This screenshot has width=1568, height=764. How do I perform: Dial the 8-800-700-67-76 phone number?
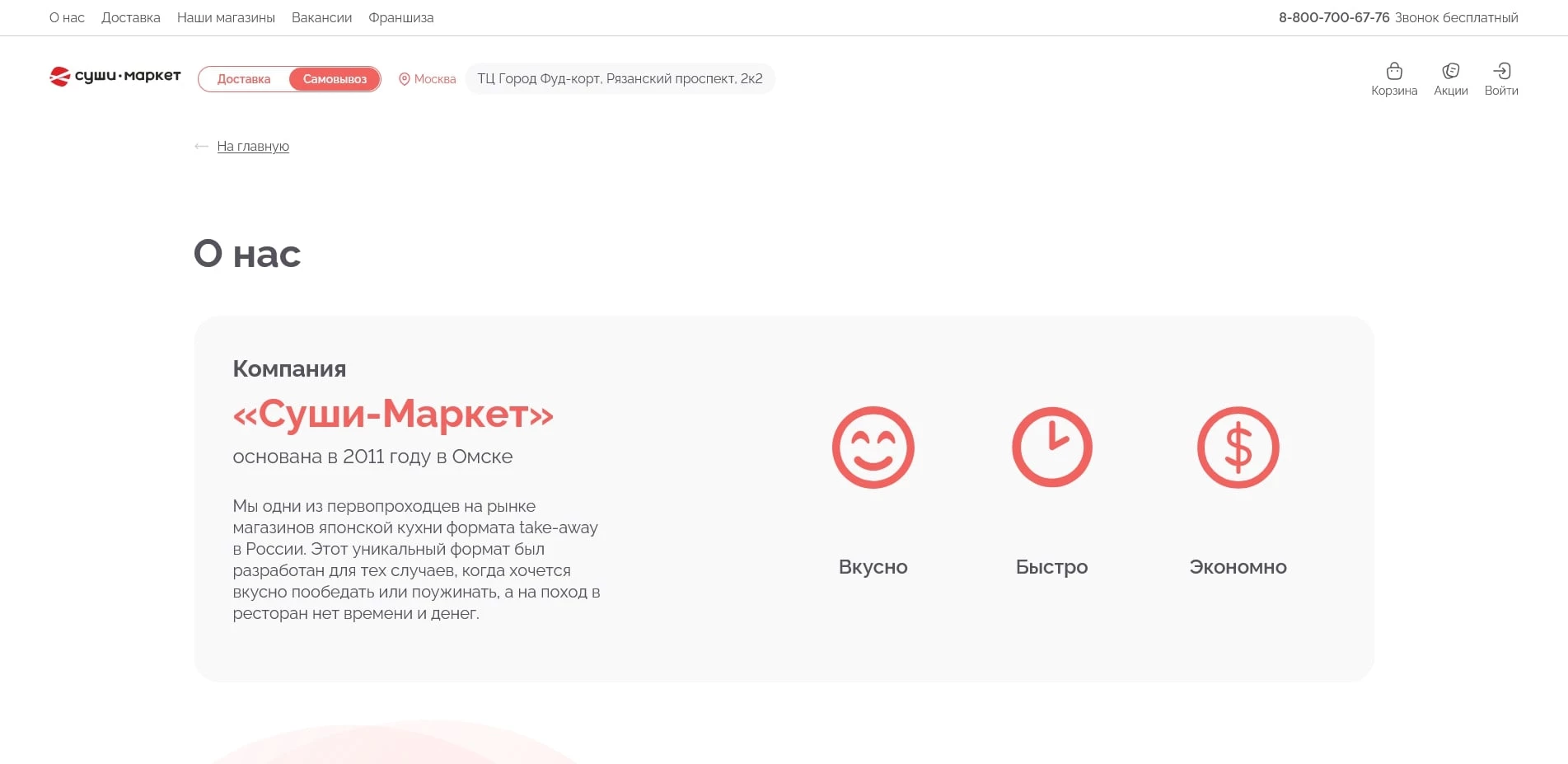[1333, 16]
